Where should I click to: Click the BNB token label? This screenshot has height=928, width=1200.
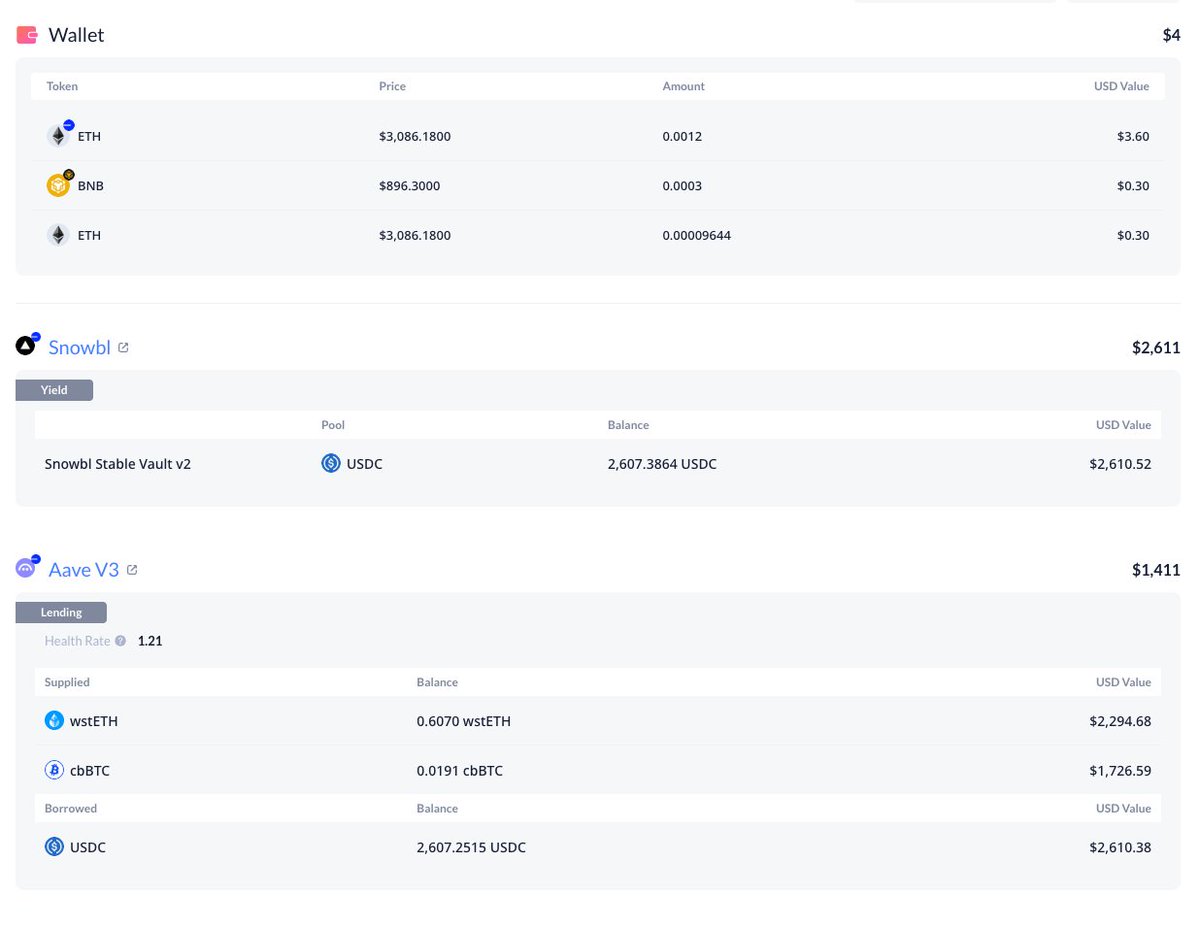[x=91, y=186]
